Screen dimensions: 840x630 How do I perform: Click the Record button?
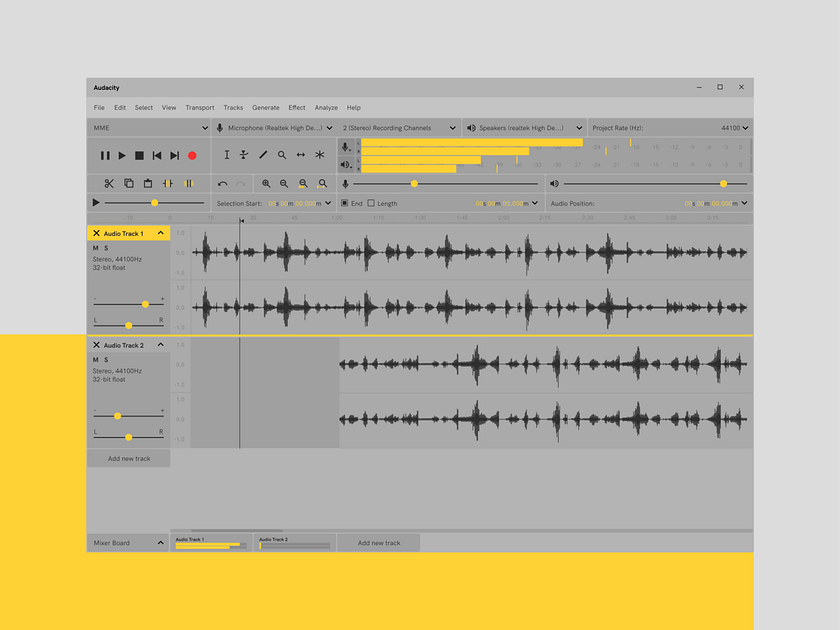coord(192,155)
